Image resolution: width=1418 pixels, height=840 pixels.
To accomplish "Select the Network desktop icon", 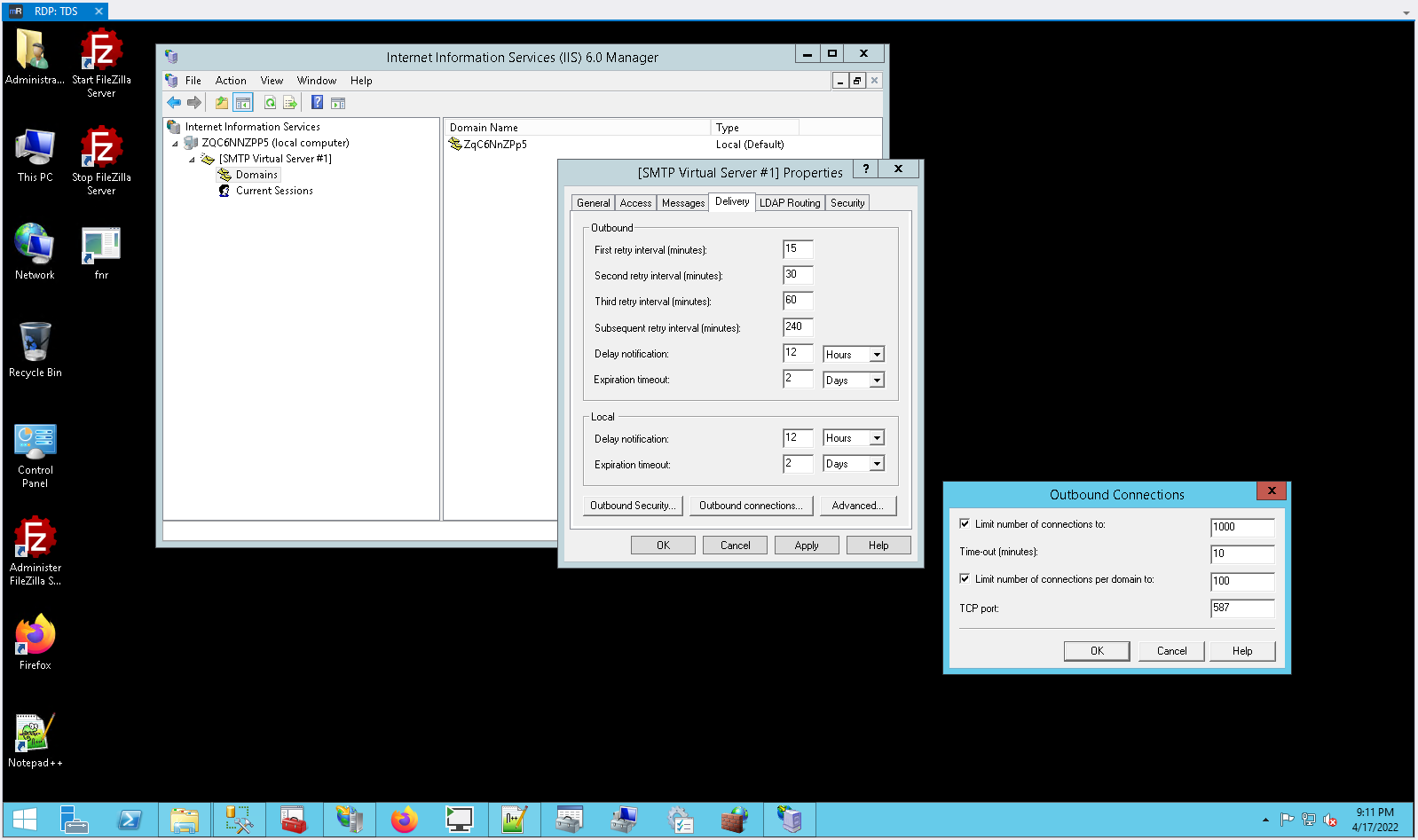I will coord(35,252).
